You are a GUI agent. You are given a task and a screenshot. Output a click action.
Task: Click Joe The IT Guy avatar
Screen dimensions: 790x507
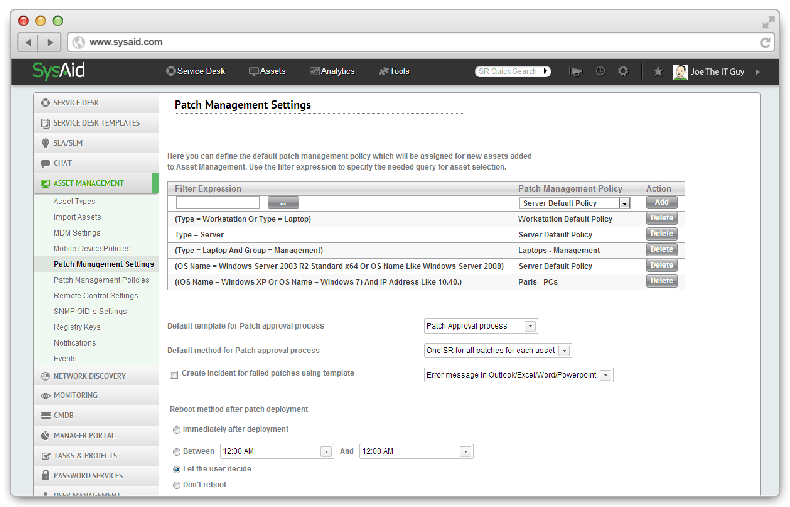680,72
